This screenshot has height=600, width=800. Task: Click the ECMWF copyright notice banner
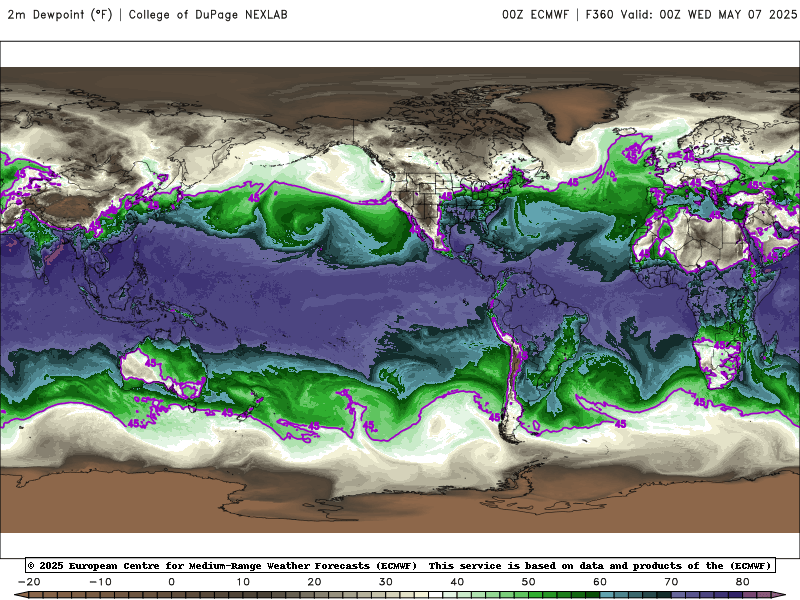[x=400, y=565]
